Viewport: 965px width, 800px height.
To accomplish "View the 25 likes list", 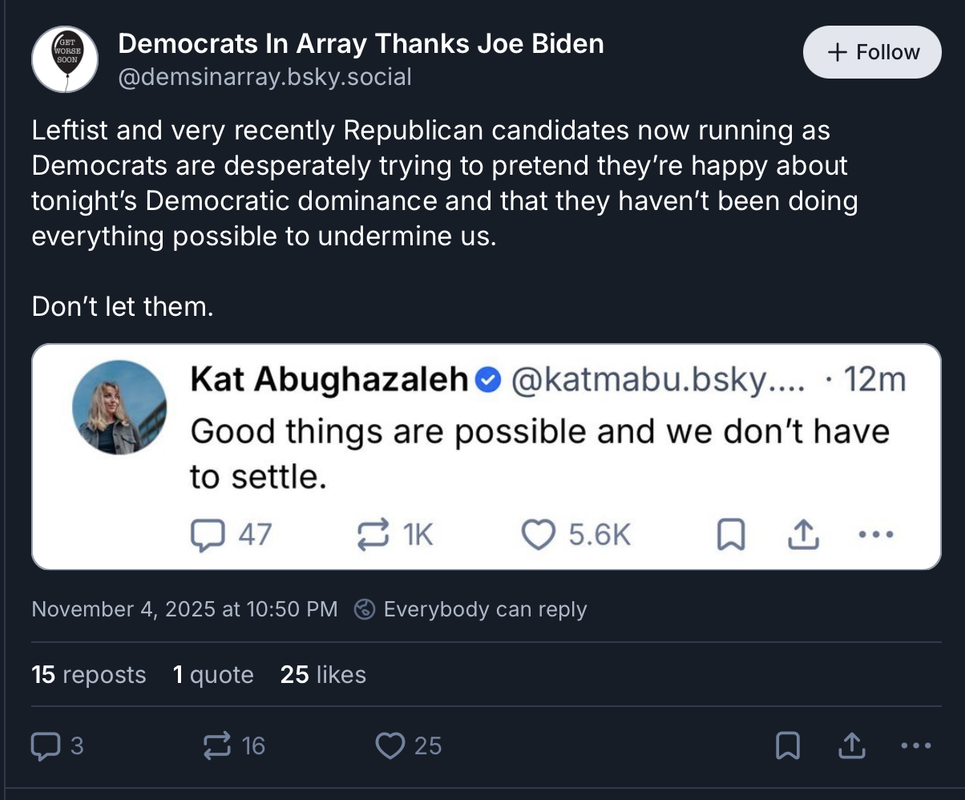I will (323, 675).
